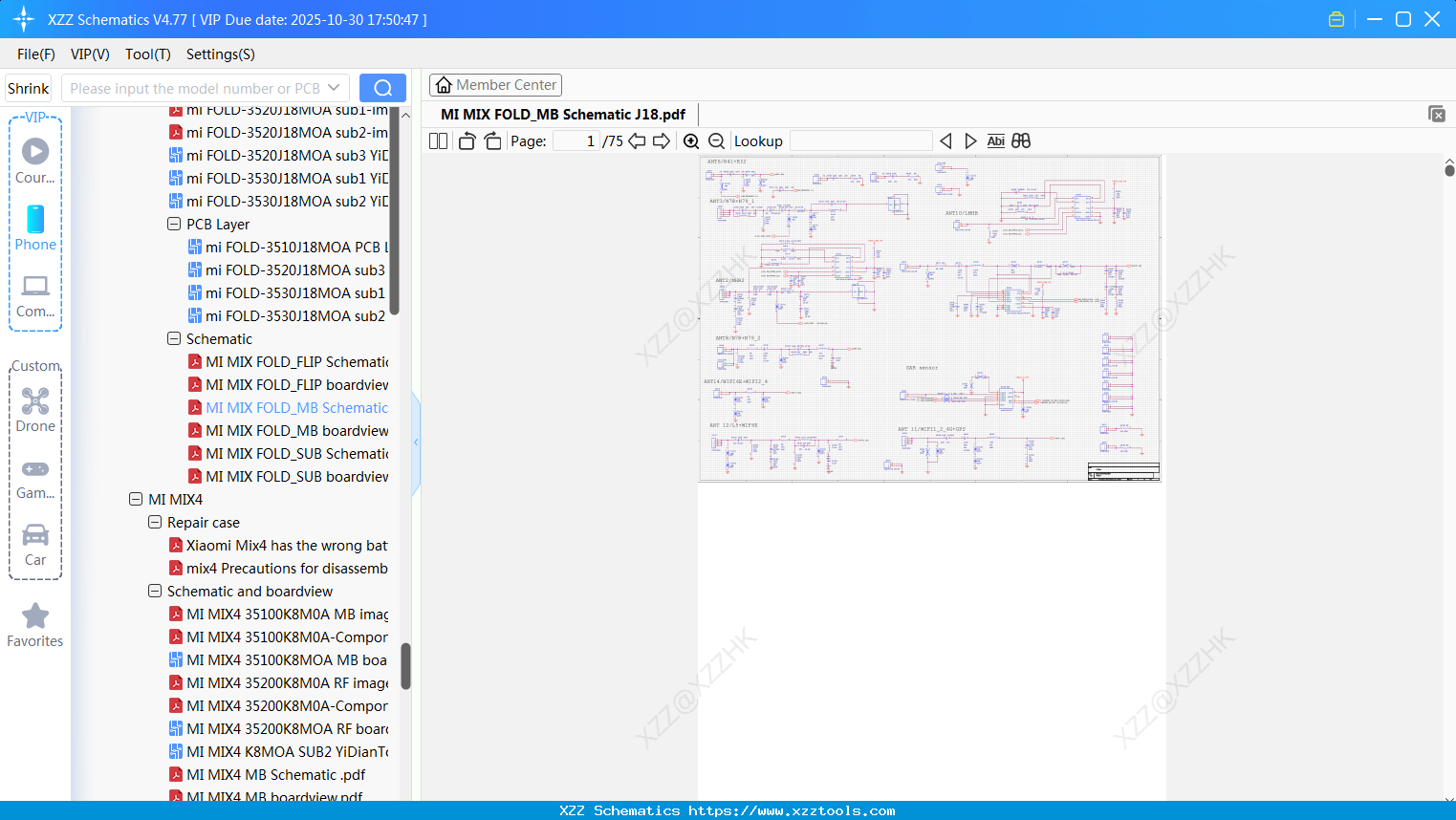The width and height of the screenshot is (1456, 820).
Task: Zoom out of the schematic
Action: tap(716, 141)
